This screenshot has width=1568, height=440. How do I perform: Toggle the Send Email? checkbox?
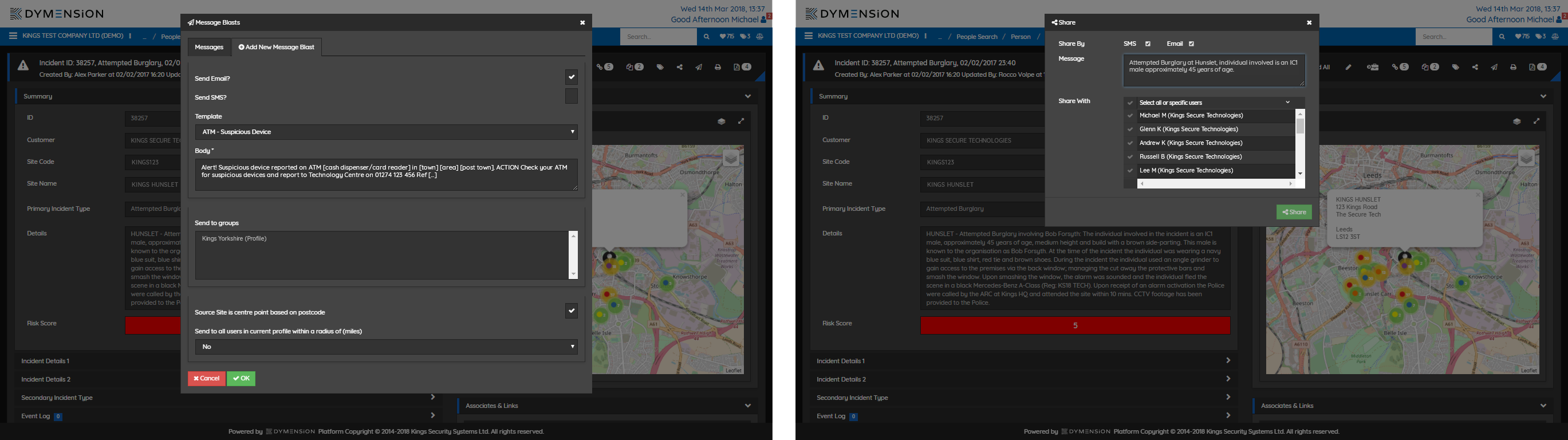coord(571,77)
